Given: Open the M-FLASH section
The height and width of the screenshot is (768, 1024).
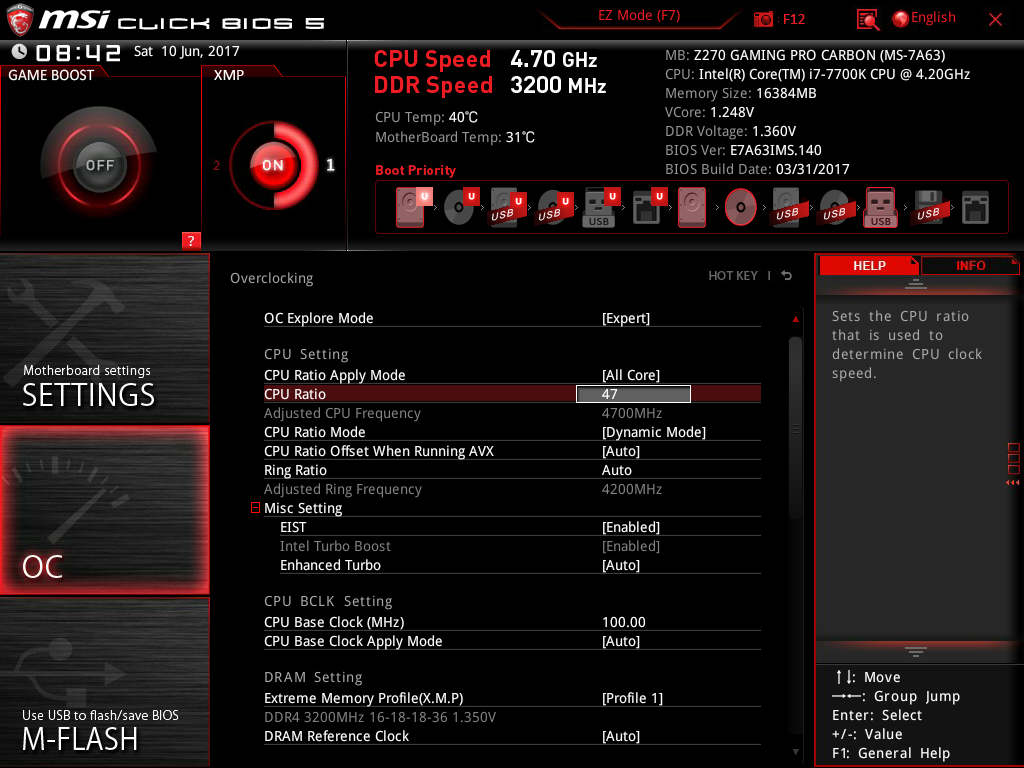Looking at the screenshot, I should tap(104, 682).
